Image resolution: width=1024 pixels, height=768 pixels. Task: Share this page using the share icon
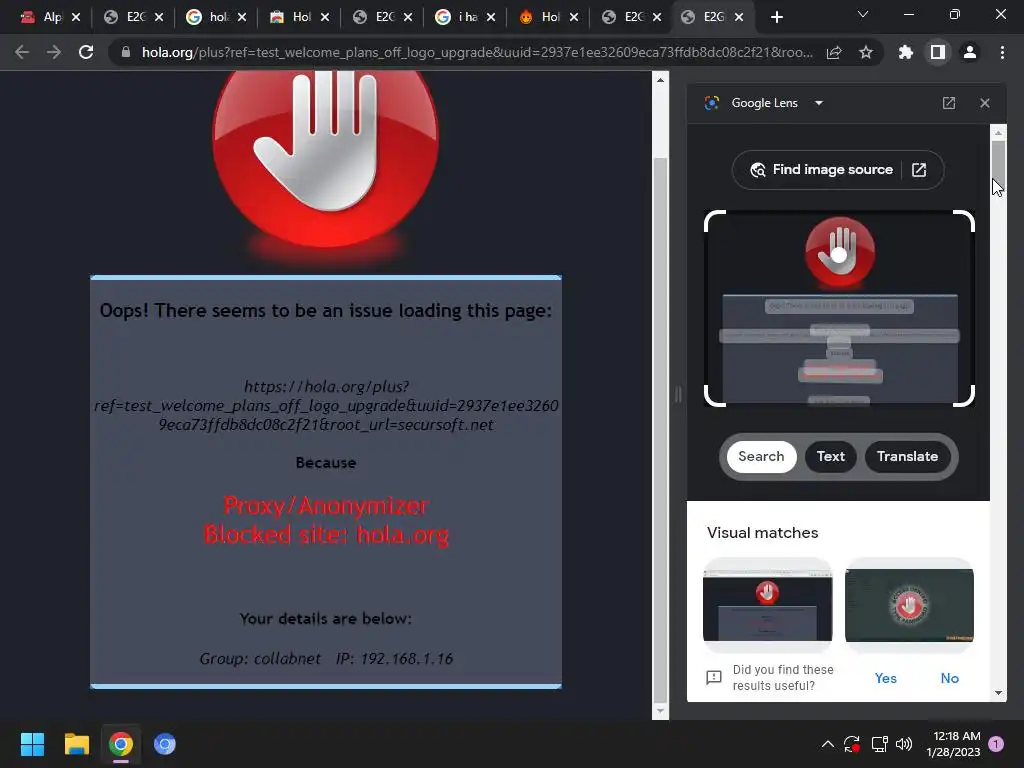tap(834, 52)
